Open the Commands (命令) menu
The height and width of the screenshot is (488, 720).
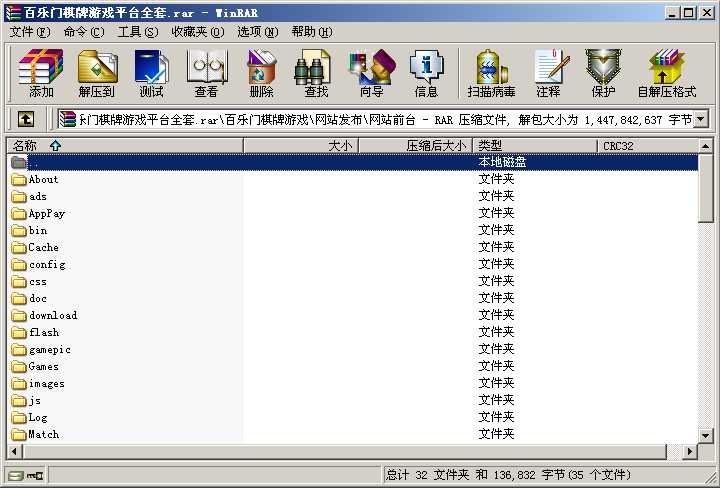84,32
